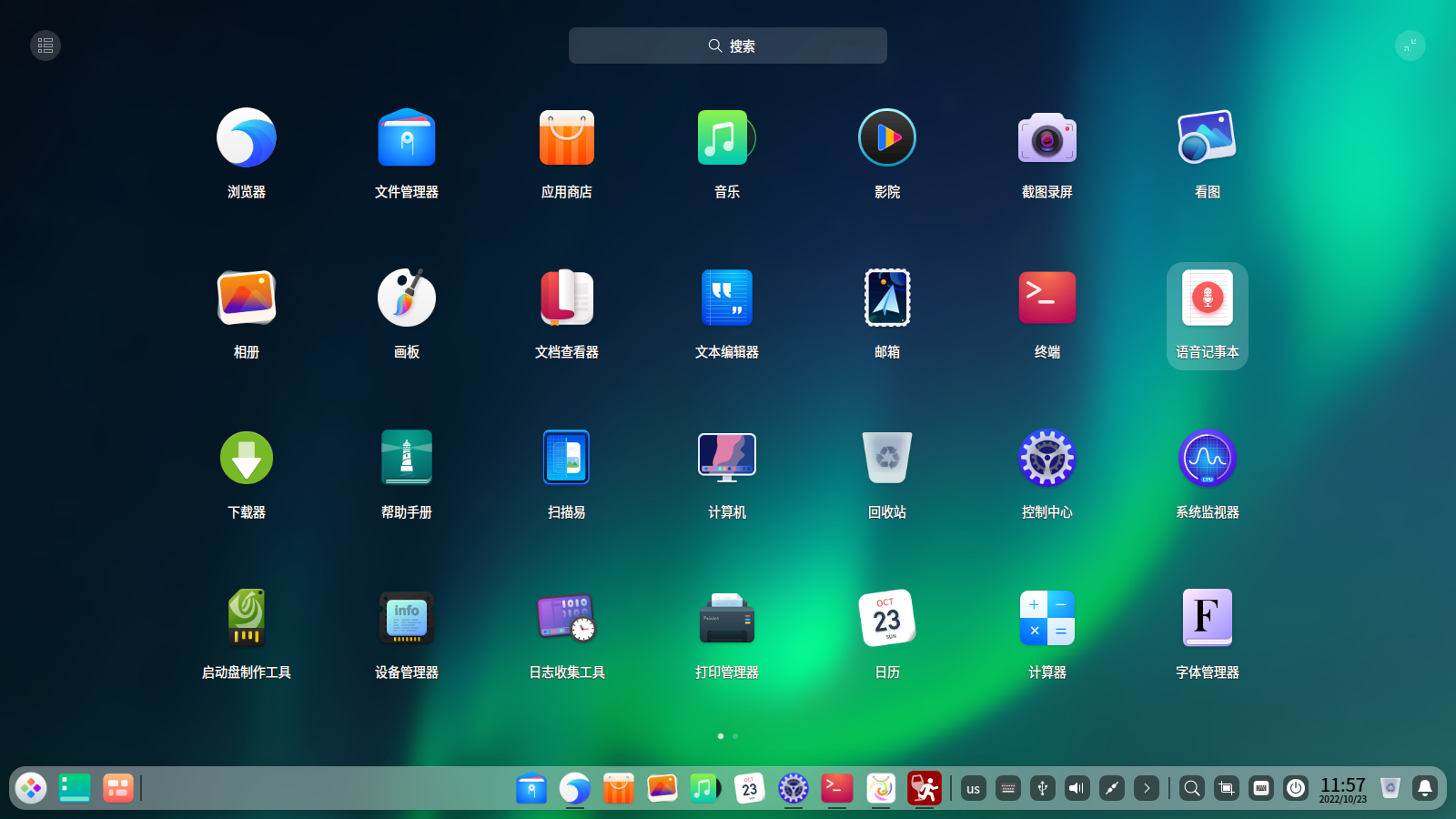Open the global search dock icon
The width and height of the screenshot is (1456, 819).
click(x=1192, y=788)
